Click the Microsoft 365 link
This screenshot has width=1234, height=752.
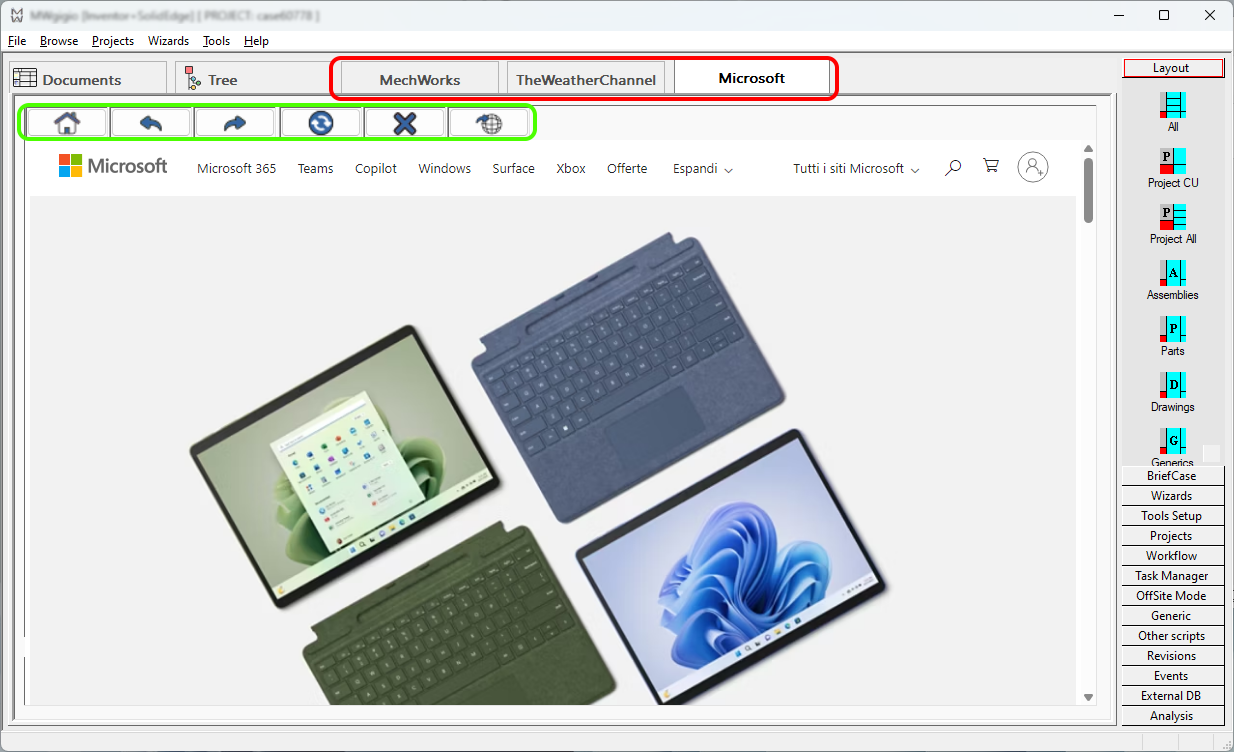pos(237,169)
